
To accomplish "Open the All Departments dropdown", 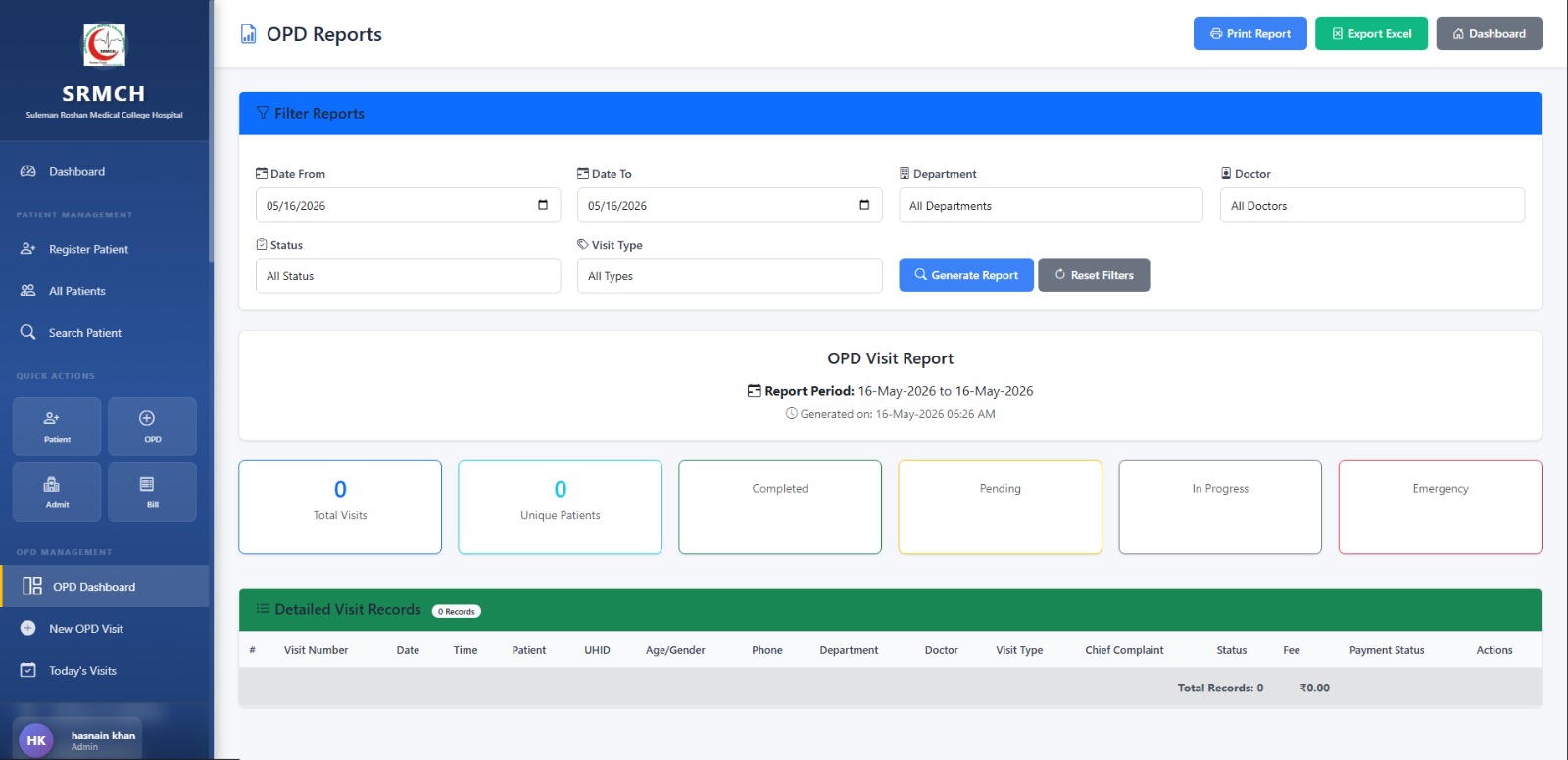I will pyautogui.click(x=1051, y=205).
